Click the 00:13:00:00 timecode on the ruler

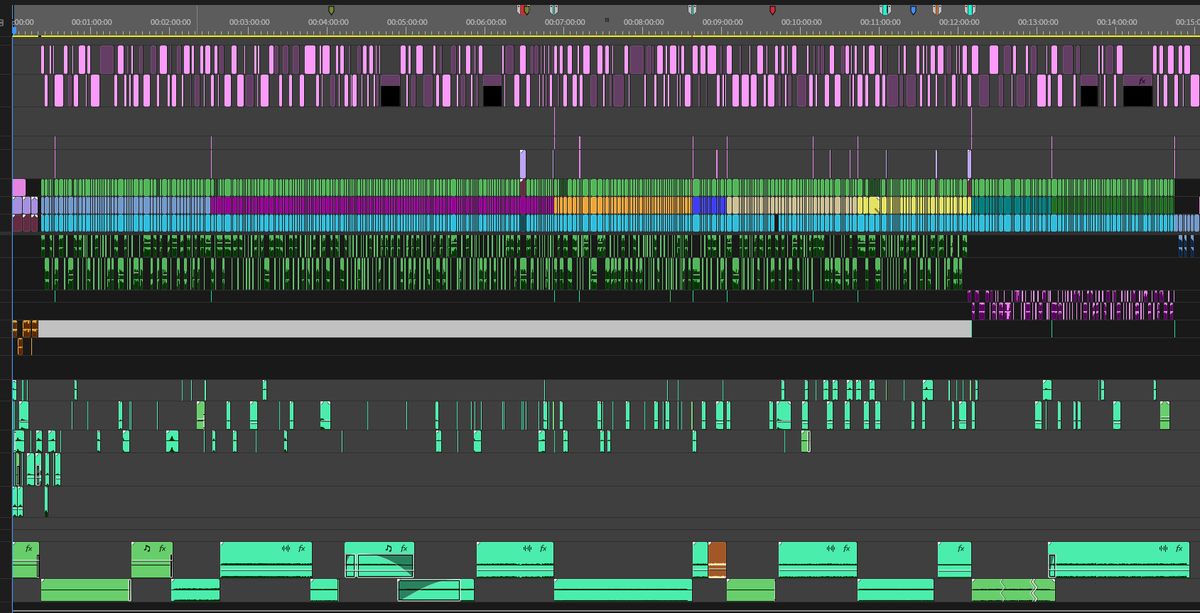tap(1038, 21)
